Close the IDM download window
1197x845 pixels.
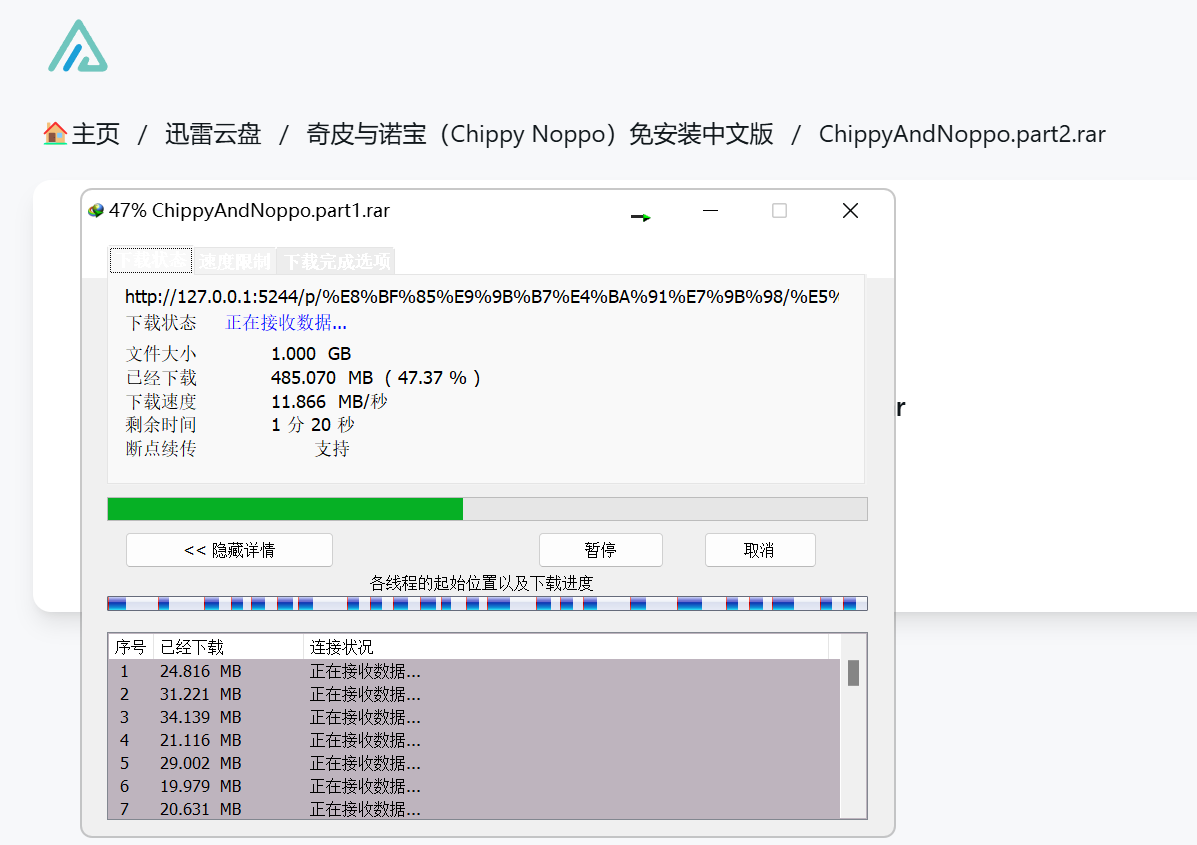tap(850, 211)
